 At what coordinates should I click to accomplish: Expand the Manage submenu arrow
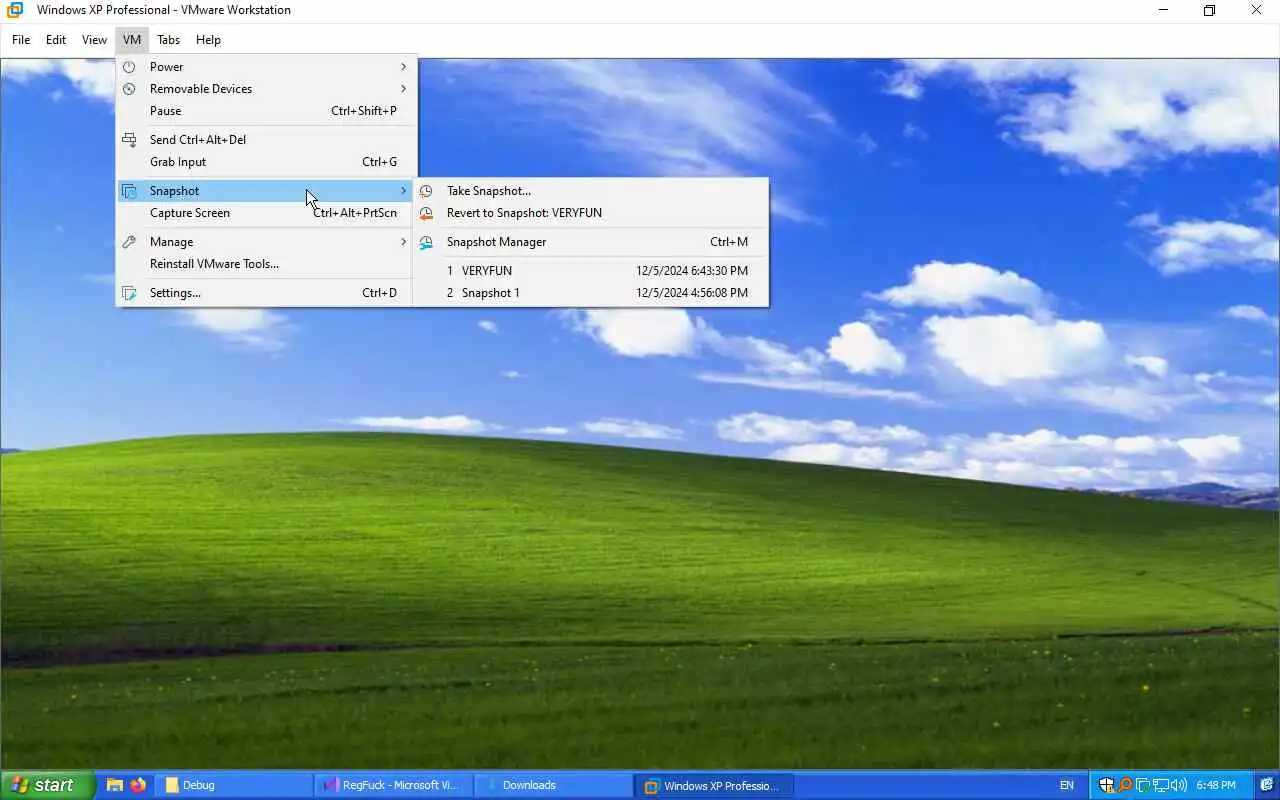(404, 242)
